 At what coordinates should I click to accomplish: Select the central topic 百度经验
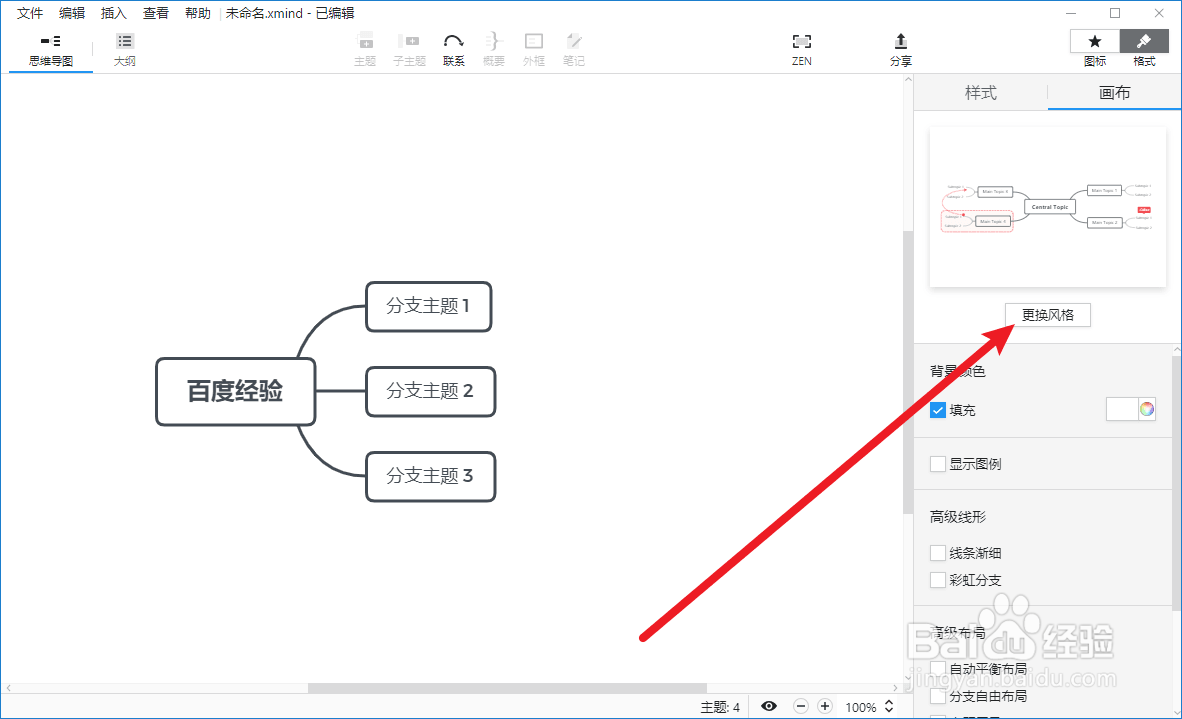pos(235,391)
